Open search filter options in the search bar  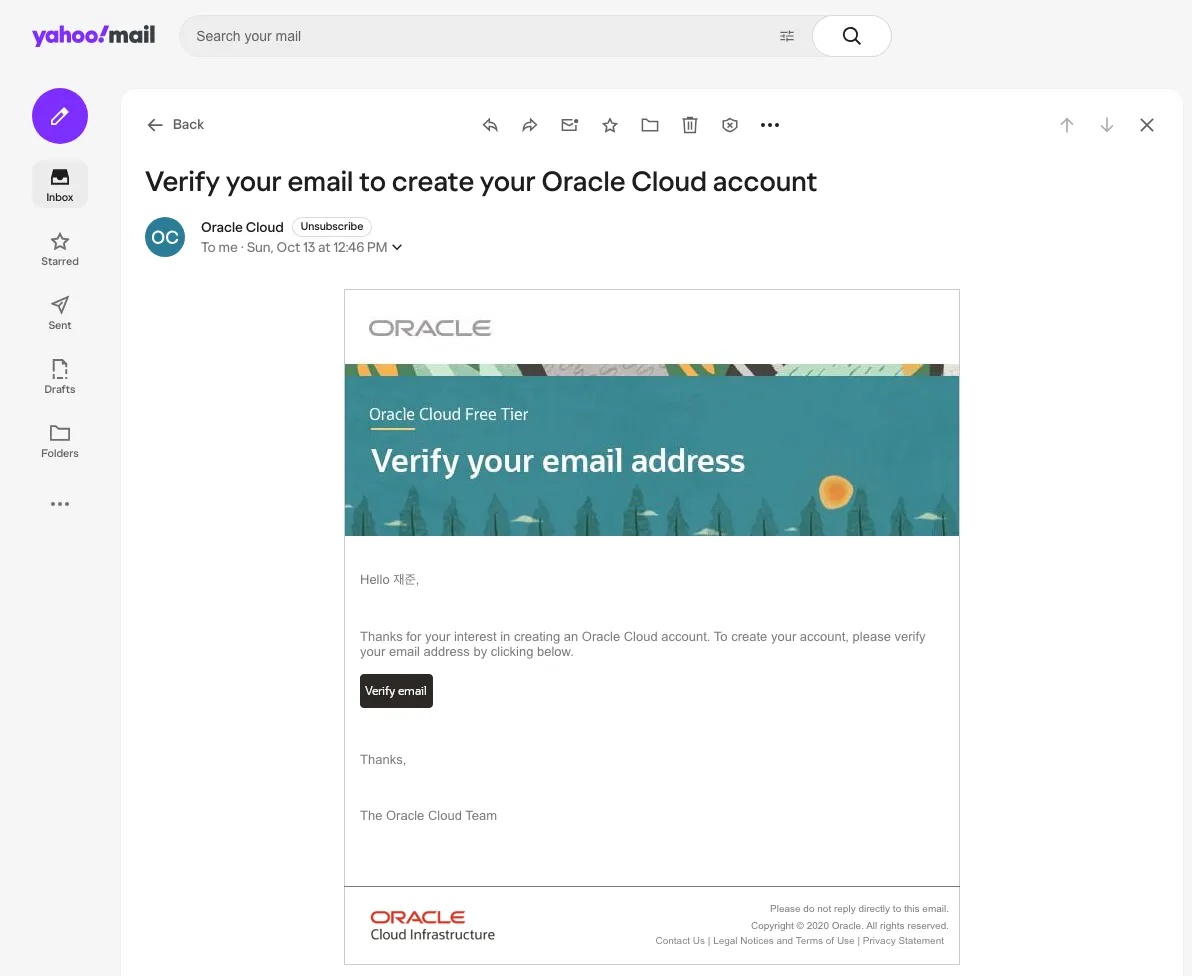pos(787,36)
